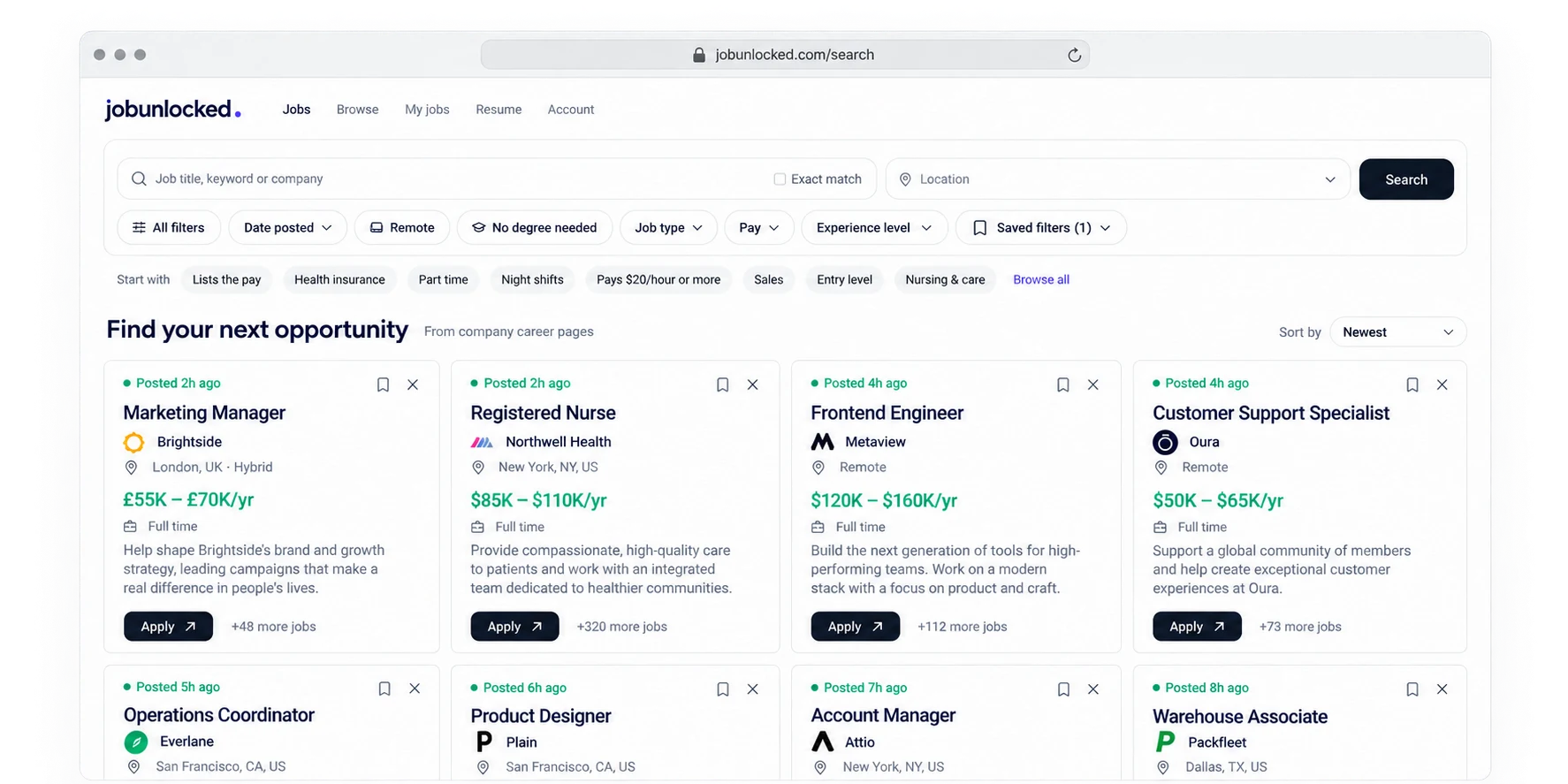Click the Oura company logo
Viewport: 1568px width, 784px height.
(1165, 442)
